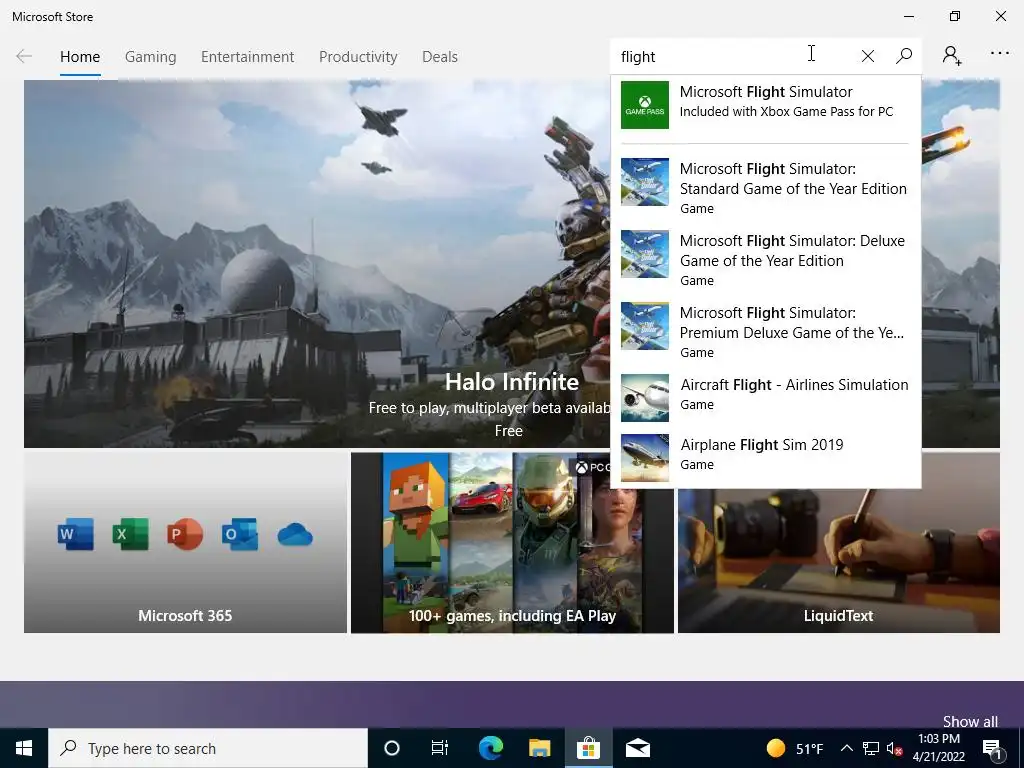Click Aircraft Flight Airlines Simulation thumbnail
The width and height of the screenshot is (1024, 768).
[645, 398]
